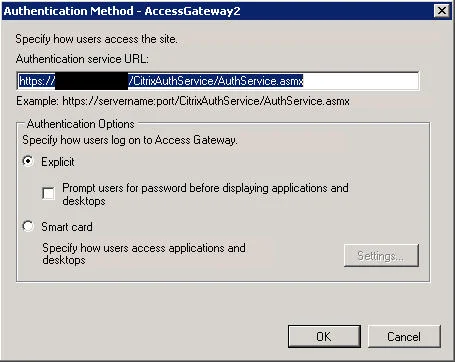This screenshot has height=362, width=455.
Task: Select the Explicit radio button
Action: click(28, 161)
